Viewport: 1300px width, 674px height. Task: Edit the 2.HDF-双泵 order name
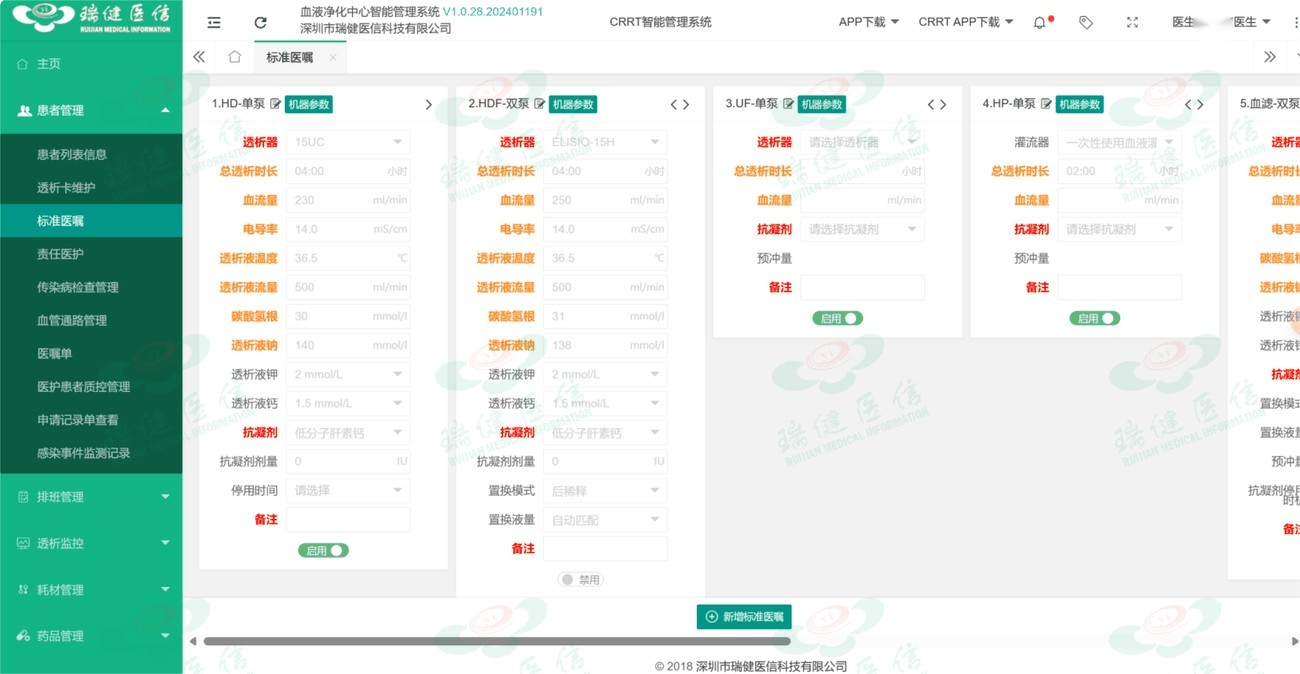[x=540, y=104]
